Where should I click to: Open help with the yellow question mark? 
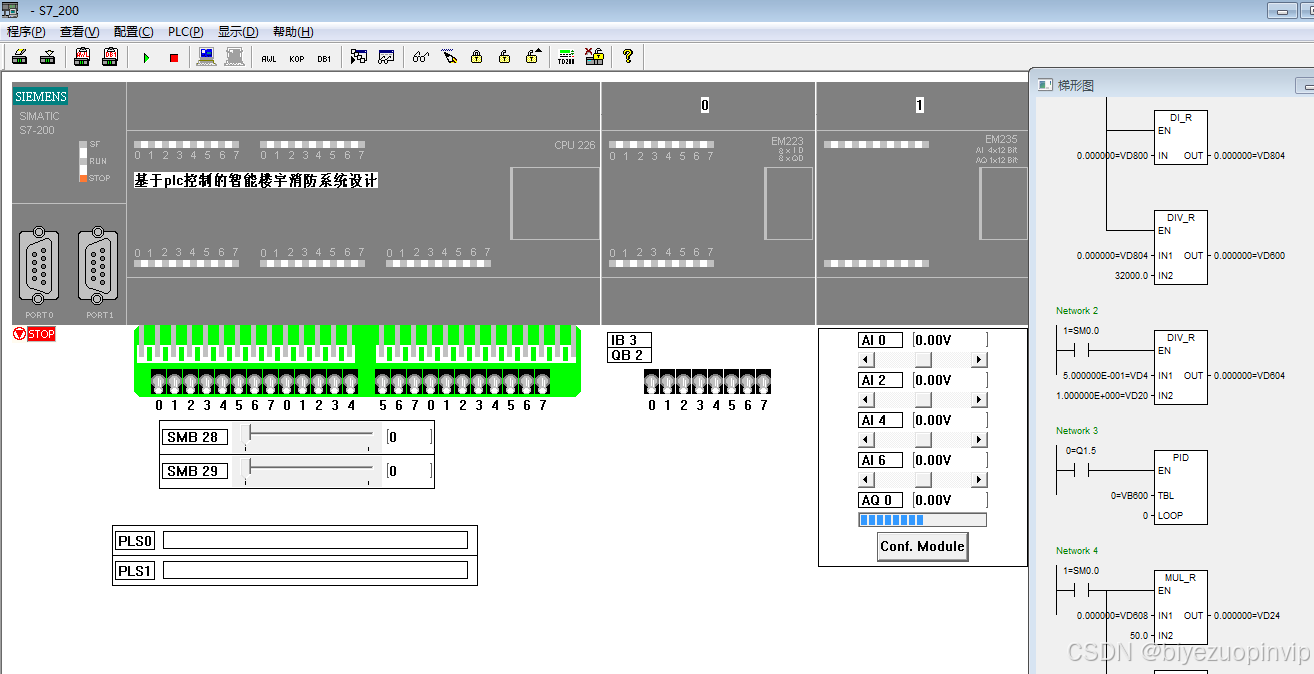[628, 57]
